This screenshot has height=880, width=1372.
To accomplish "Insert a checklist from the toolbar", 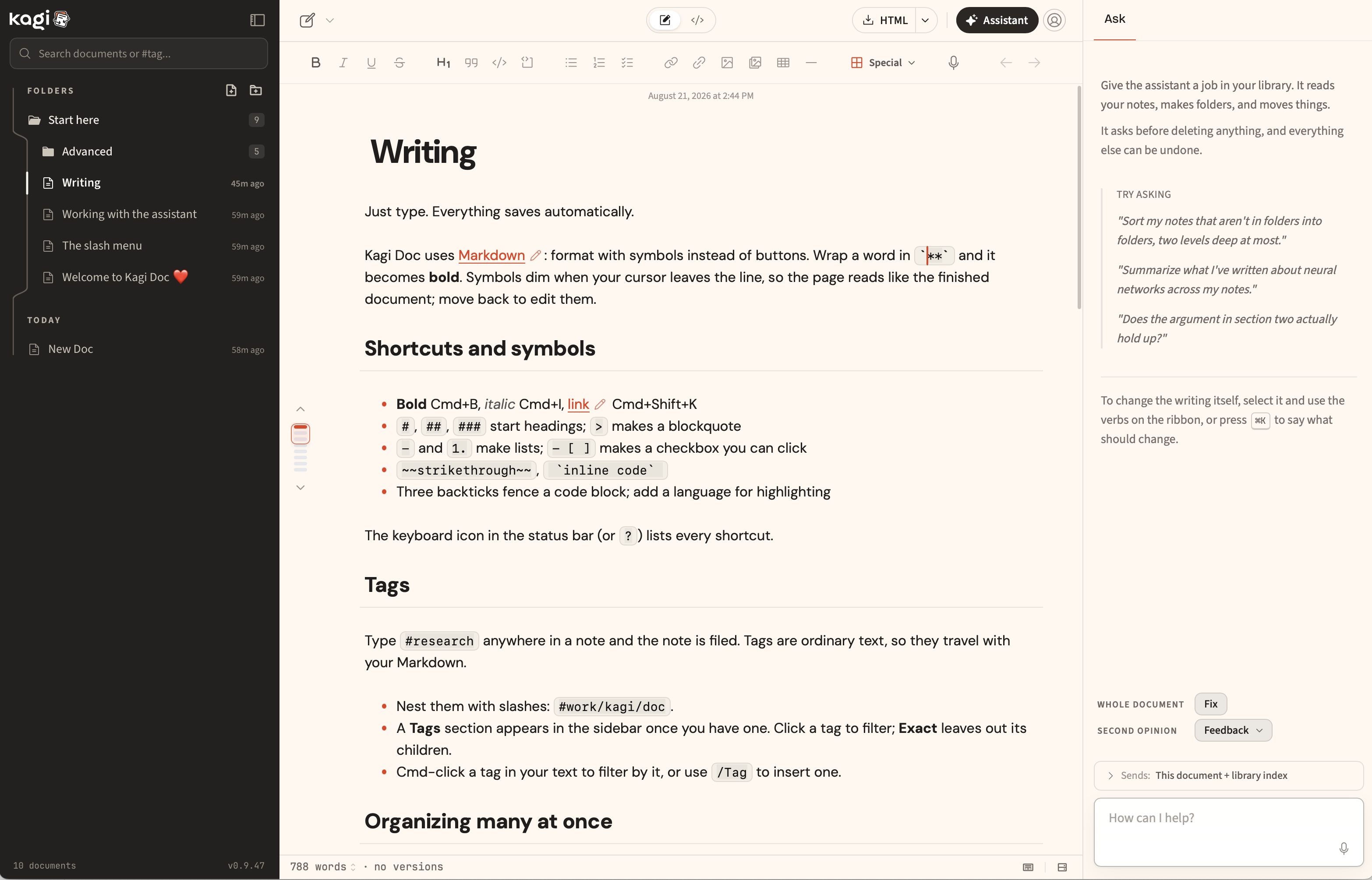I will 626,63.
